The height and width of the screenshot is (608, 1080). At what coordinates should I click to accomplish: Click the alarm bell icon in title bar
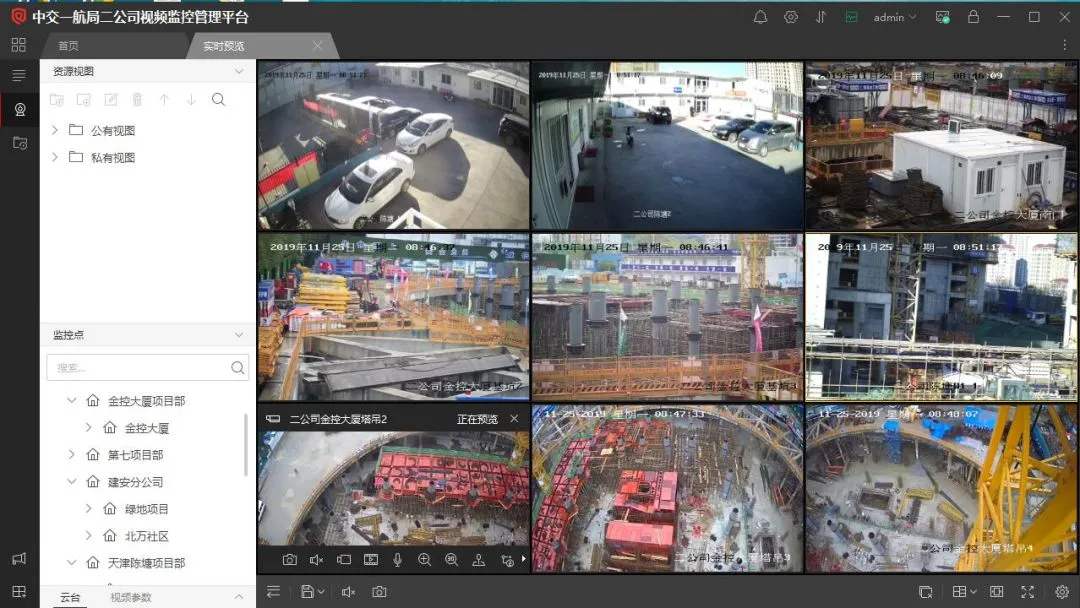tap(760, 17)
